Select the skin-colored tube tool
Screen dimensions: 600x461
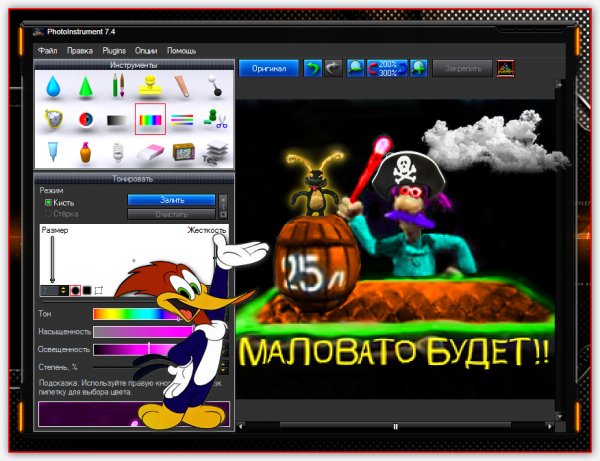tap(183, 86)
